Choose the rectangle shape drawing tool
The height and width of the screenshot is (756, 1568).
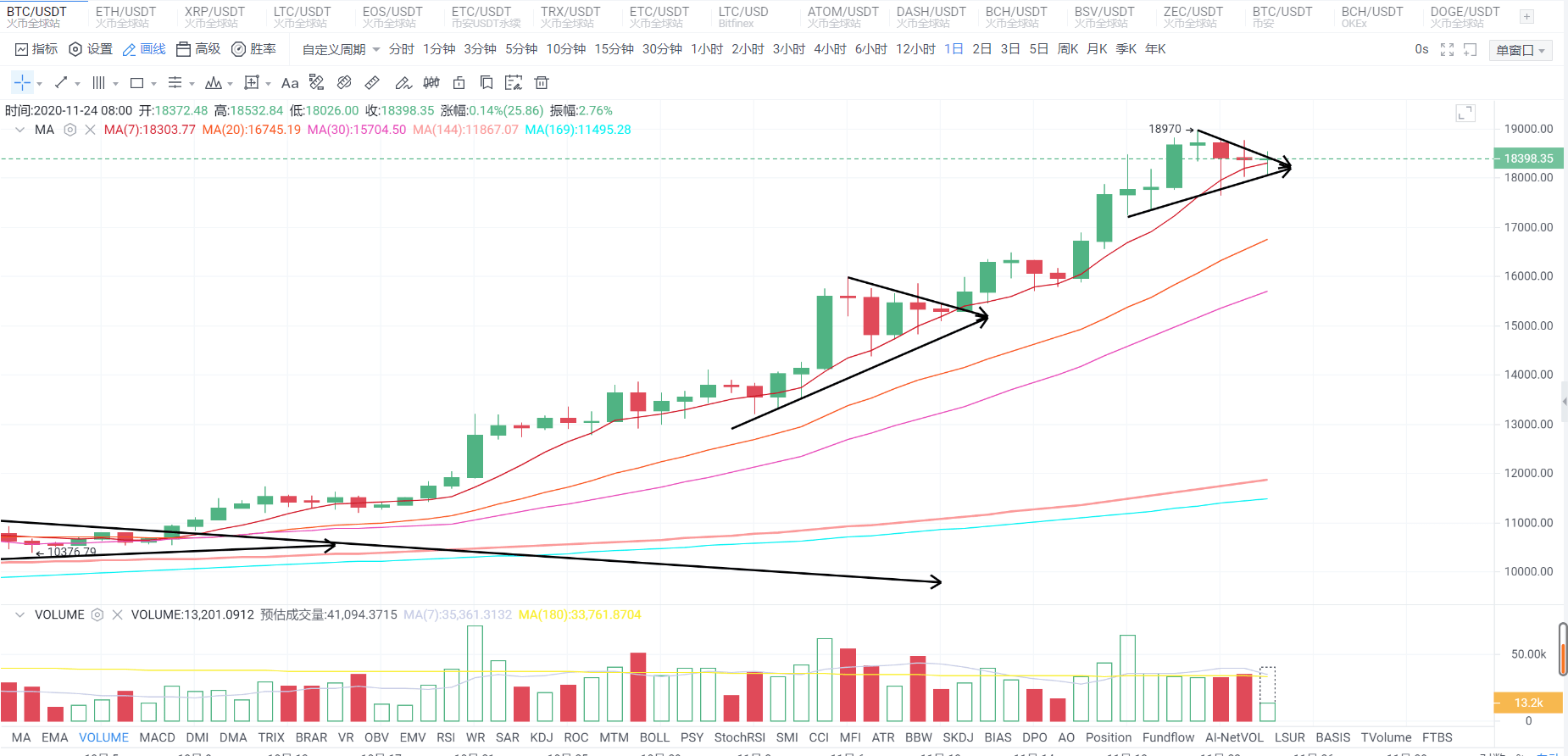[136, 83]
